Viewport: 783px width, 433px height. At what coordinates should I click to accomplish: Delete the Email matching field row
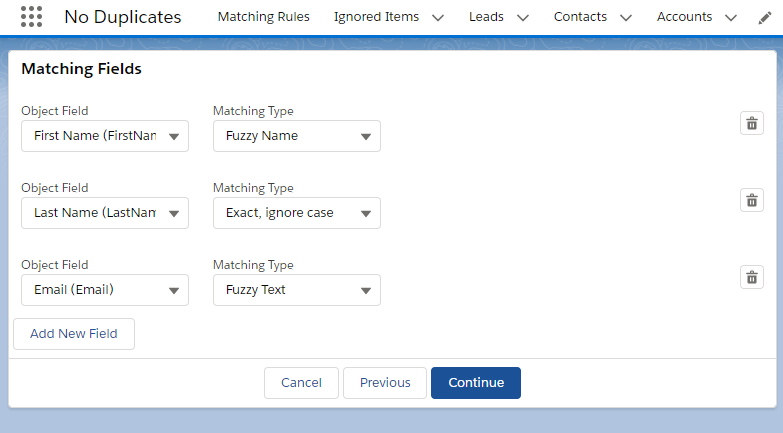pos(751,277)
